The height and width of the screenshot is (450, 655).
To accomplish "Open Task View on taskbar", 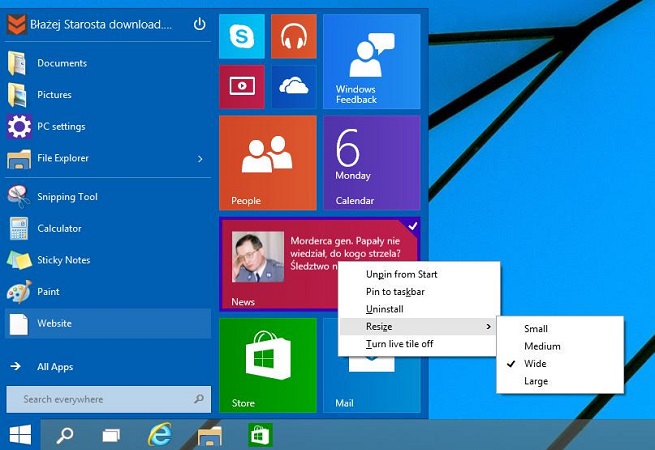I will click(111, 435).
